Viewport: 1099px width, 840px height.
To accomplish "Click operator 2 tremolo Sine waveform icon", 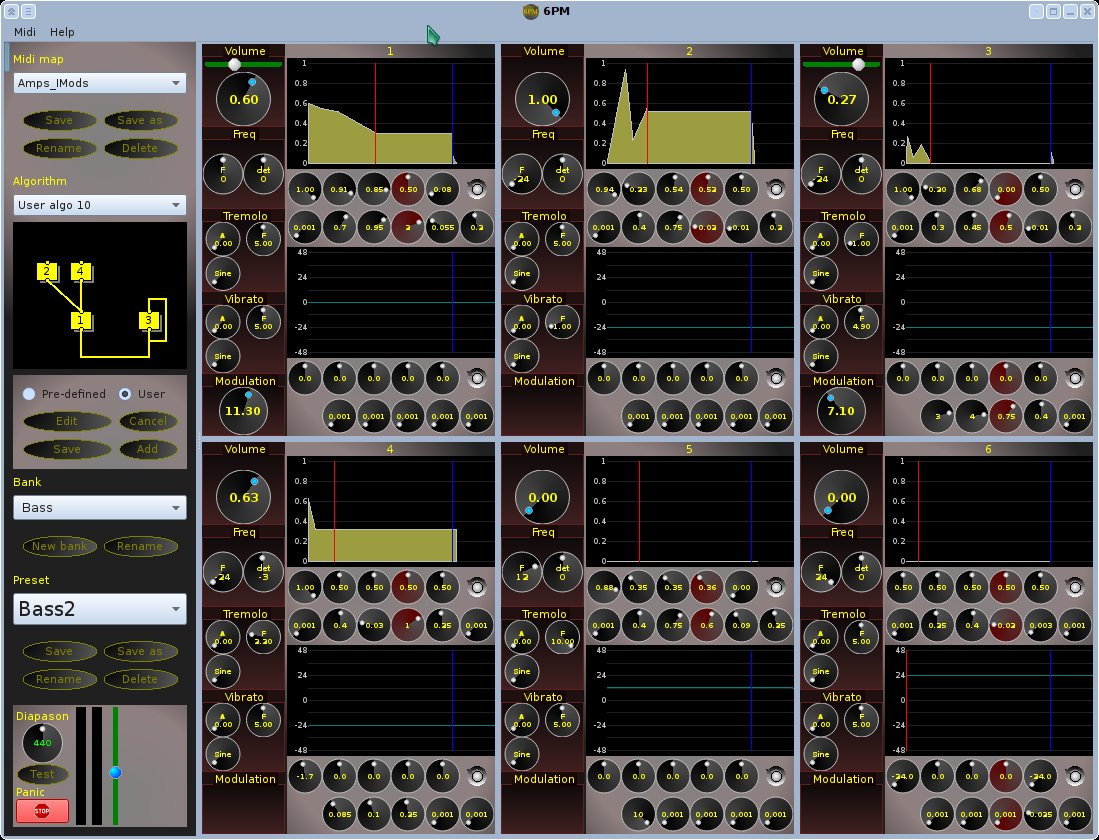I will pos(522,273).
